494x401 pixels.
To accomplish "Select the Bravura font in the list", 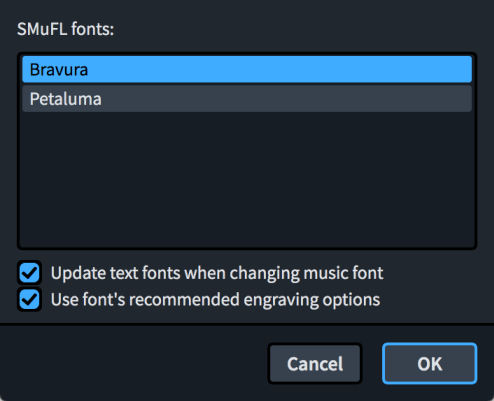I will point(247,69).
